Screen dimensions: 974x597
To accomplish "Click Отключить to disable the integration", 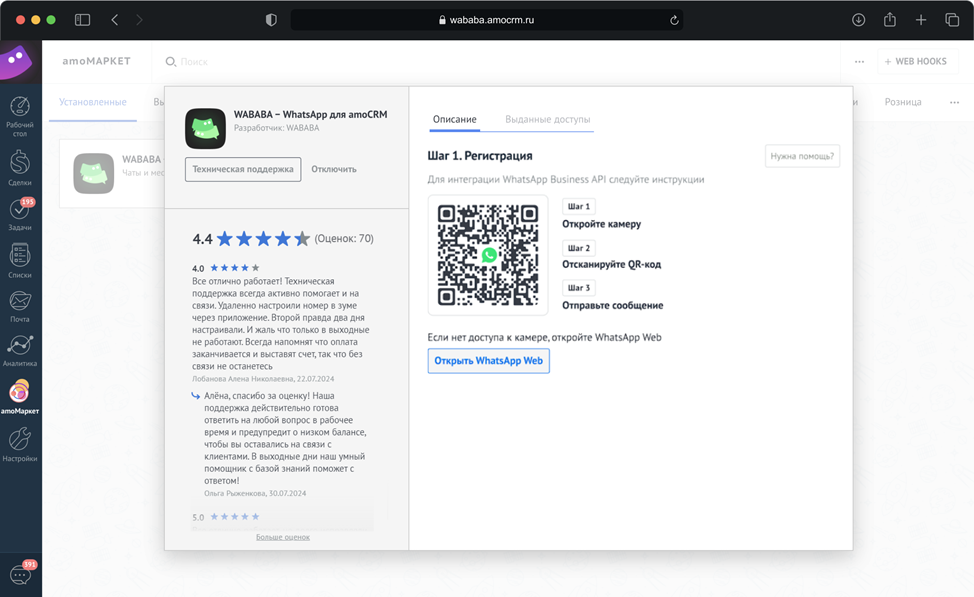I will [x=334, y=169].
